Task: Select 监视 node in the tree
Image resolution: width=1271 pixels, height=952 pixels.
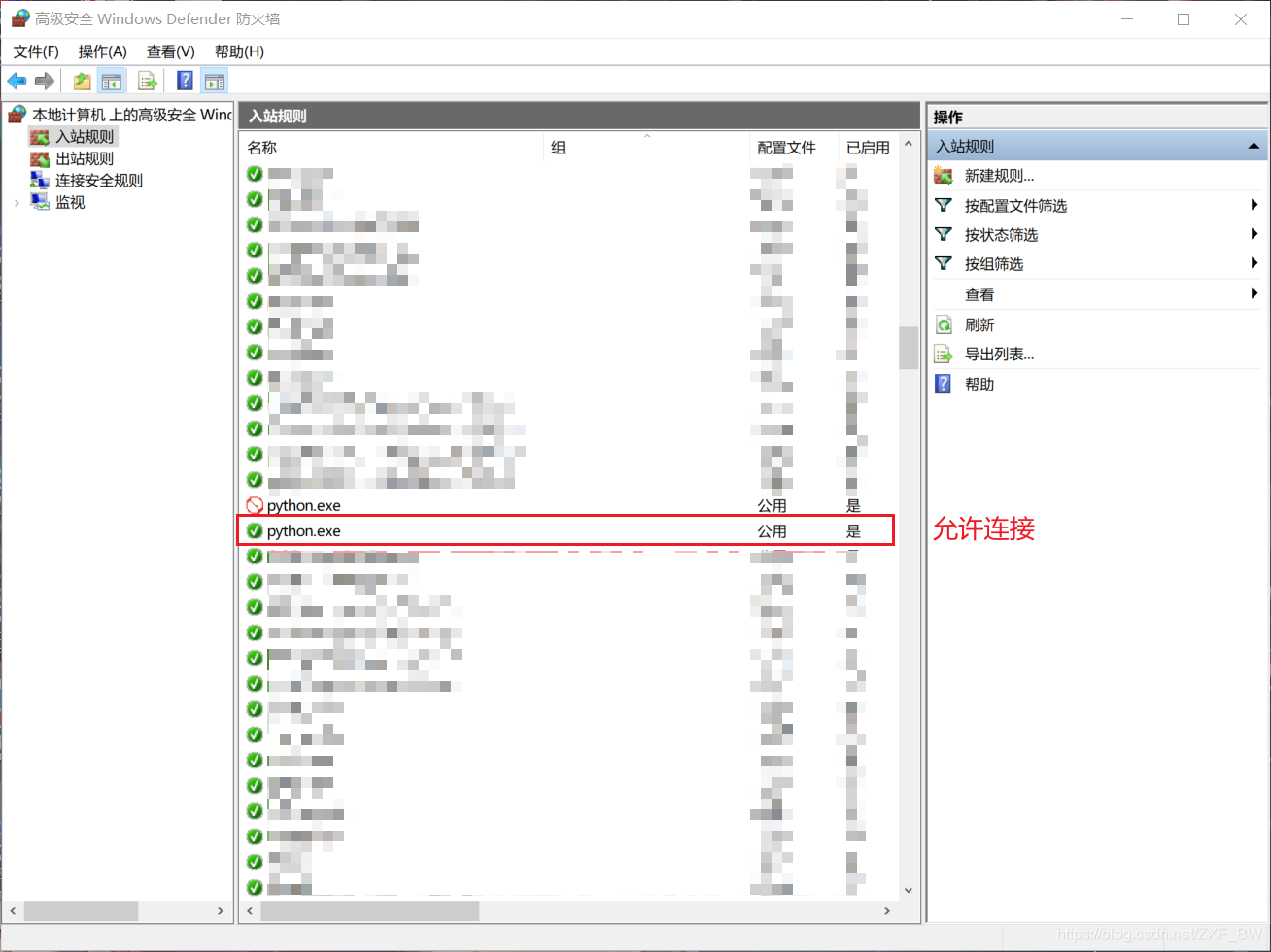Action: click(x=70, y=202)
